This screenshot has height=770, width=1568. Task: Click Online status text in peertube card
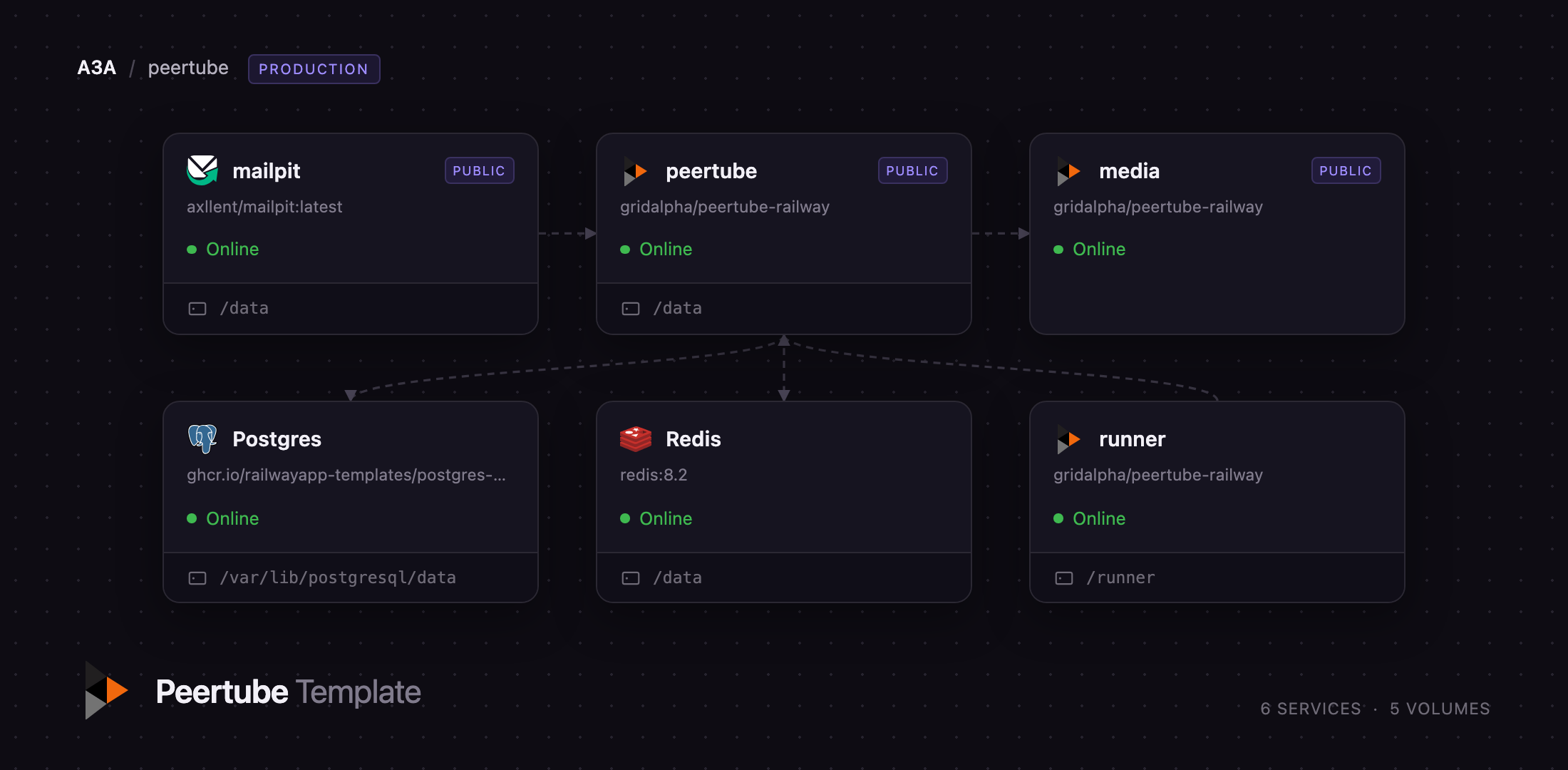point(666,249)
